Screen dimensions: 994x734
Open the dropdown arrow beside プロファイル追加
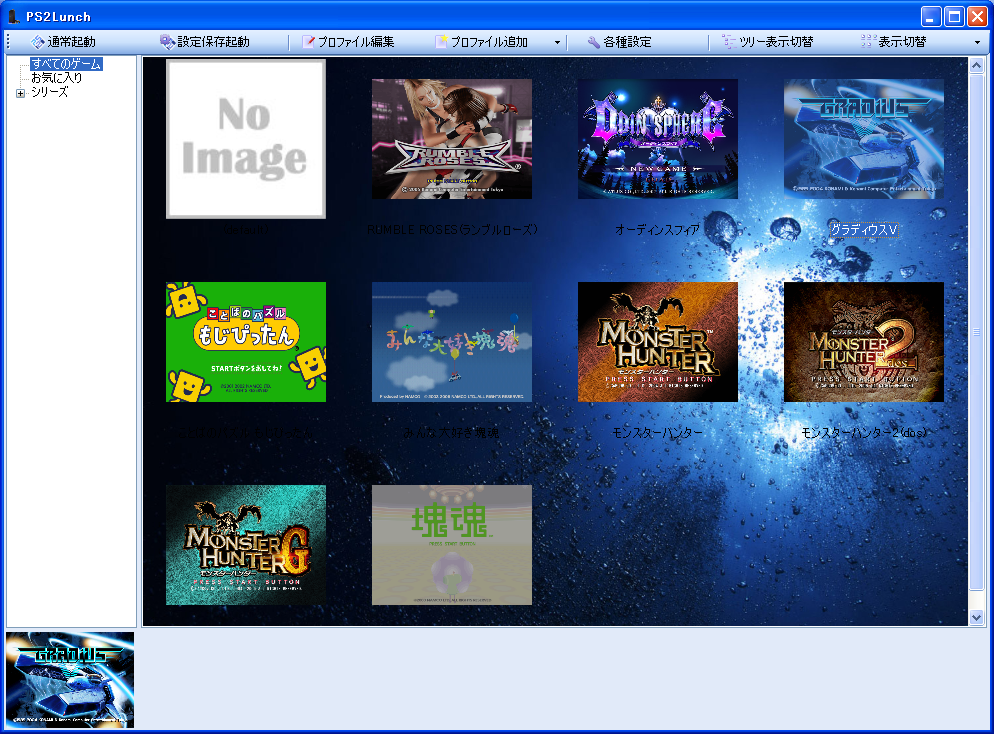(x=557, y=42)
